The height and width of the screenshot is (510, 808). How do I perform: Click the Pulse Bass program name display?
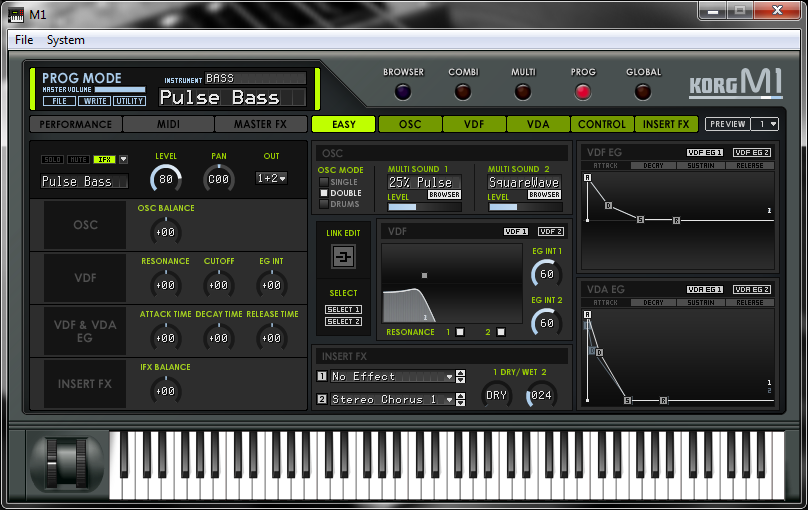(x=232, y=97)
